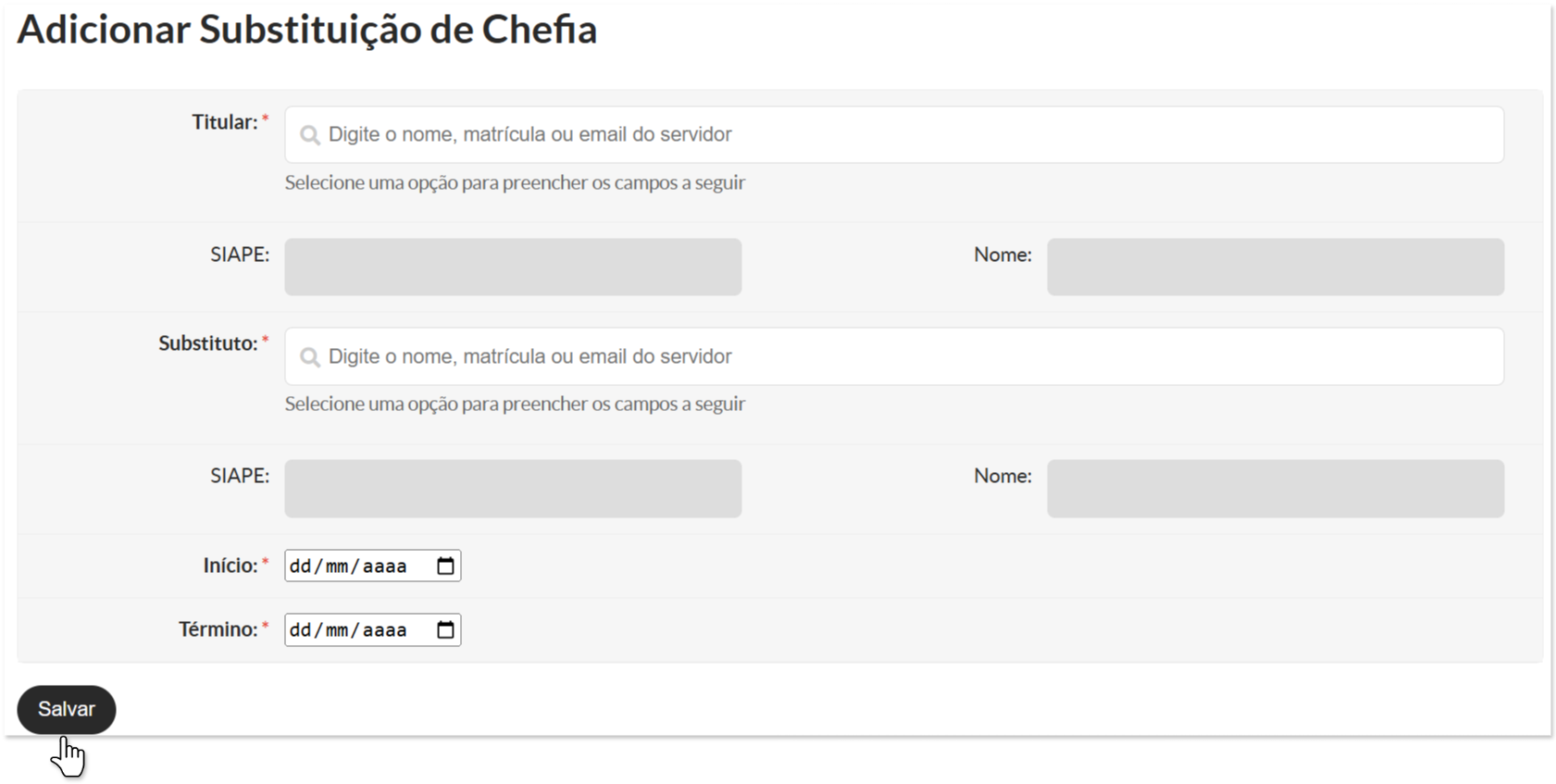Open the calendar picker for Término

(x=445, y=630)
